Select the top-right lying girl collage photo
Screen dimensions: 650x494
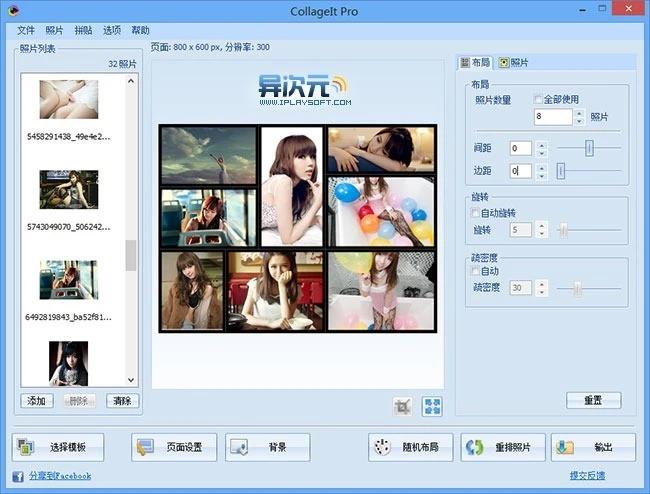[381, 149]
